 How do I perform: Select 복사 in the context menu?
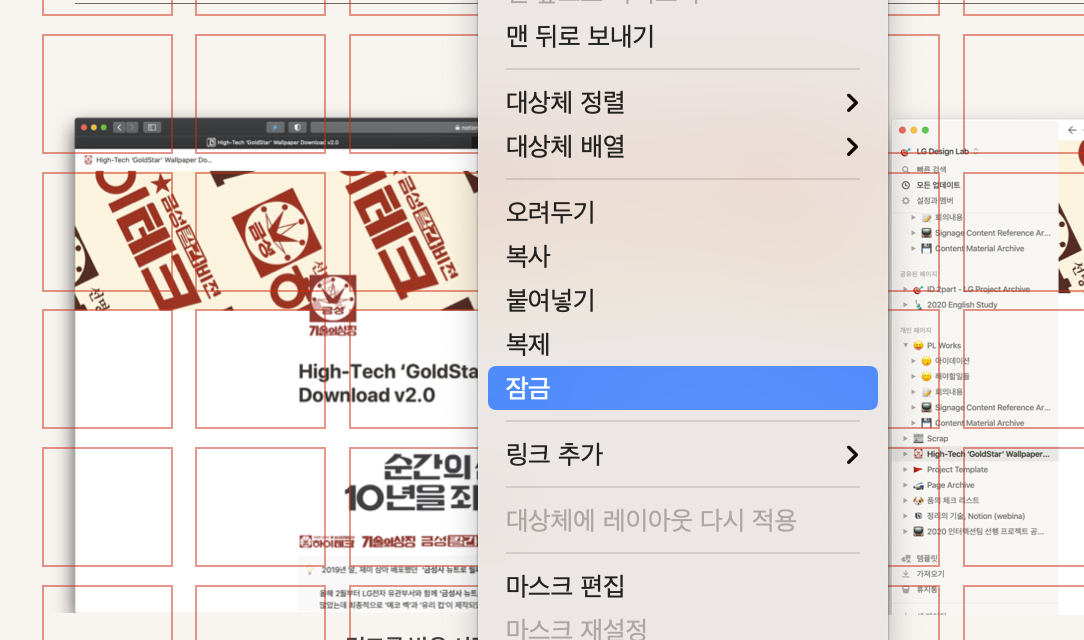pos(682,256)
